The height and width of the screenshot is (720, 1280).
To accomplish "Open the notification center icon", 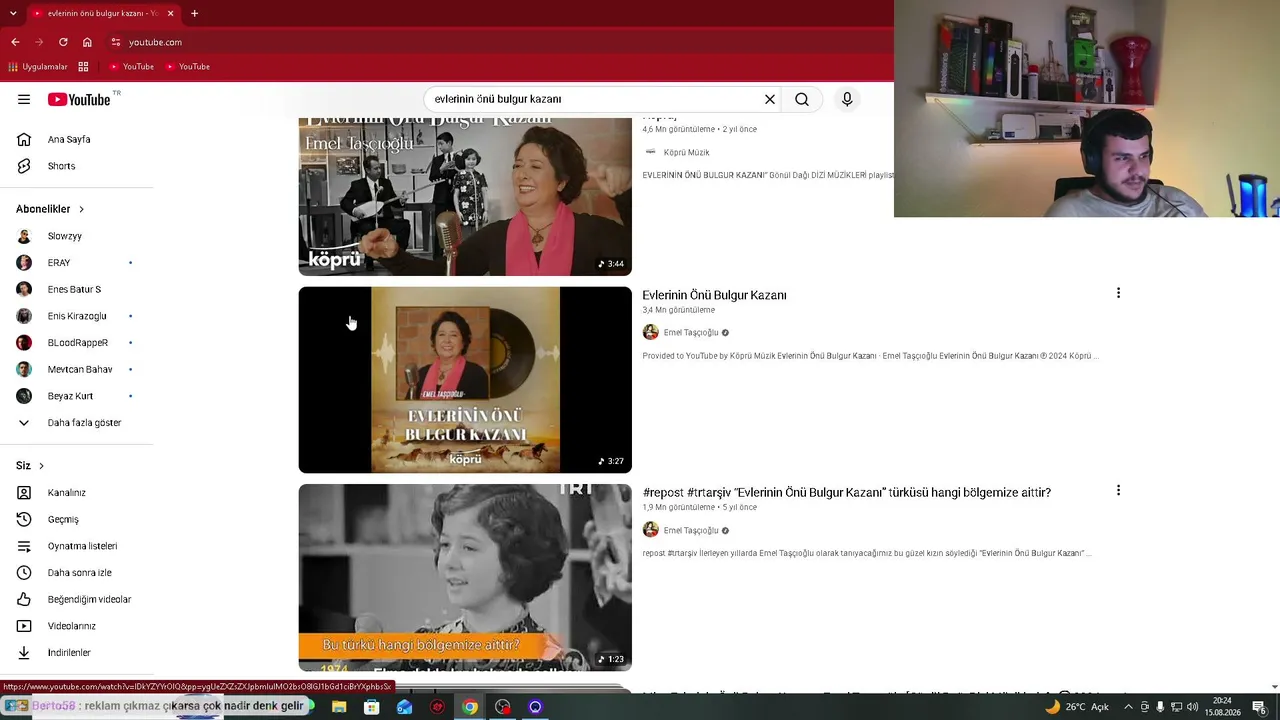I will point(1259,707).
